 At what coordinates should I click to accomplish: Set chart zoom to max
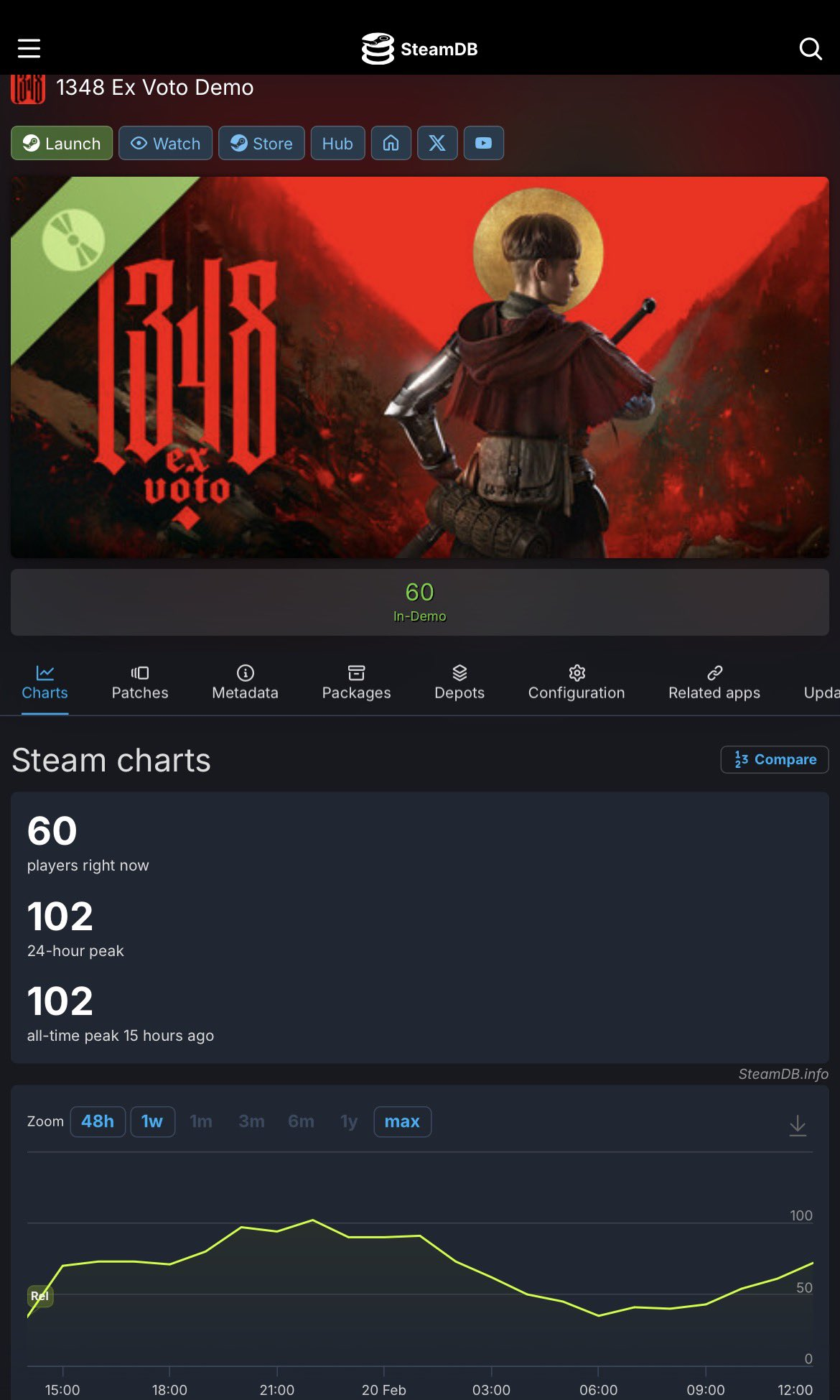pyautogui.click(x=402, y=1121)
